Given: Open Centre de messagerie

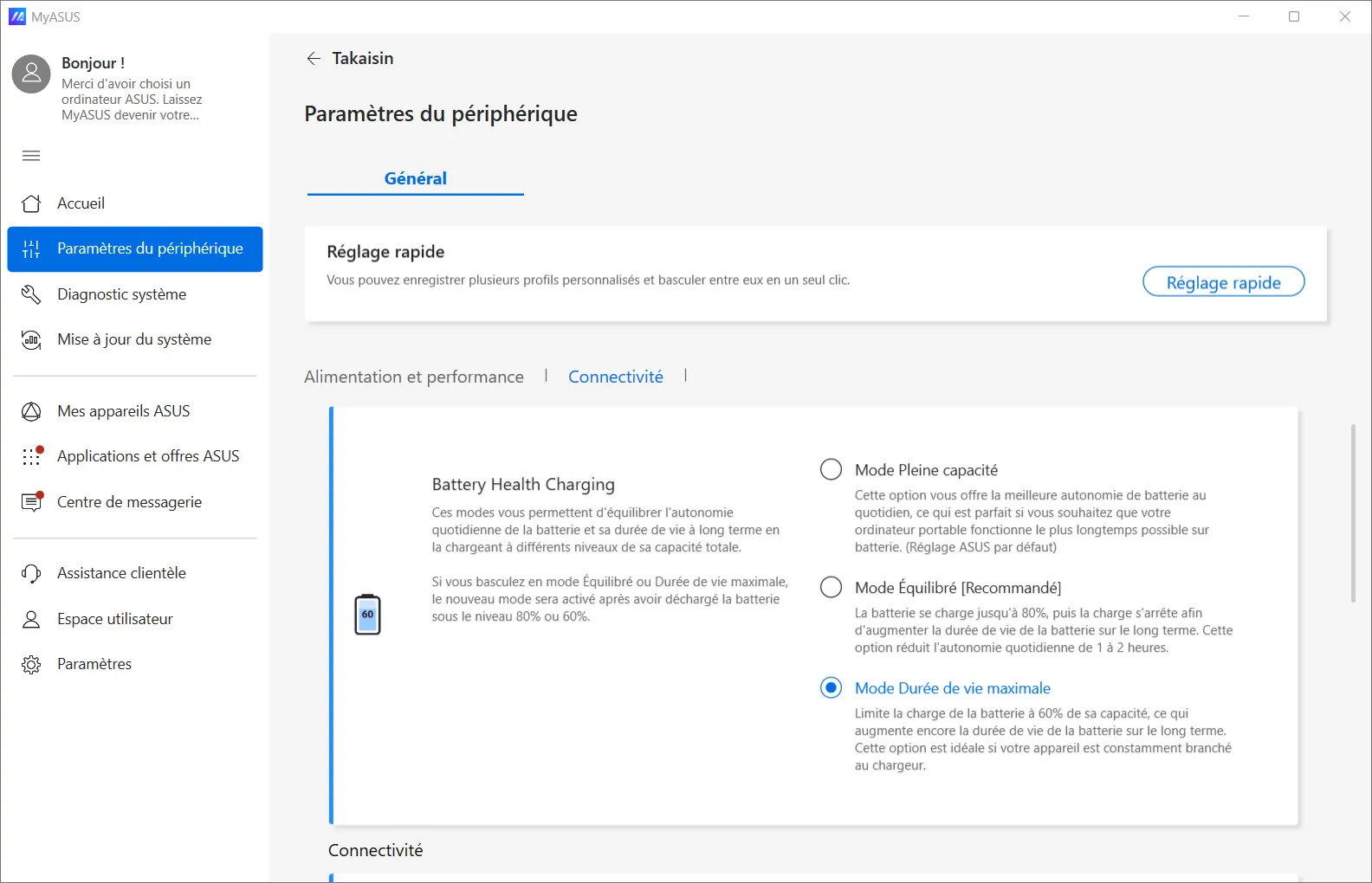Looking at the screenshot, I should [x=134, y=502].
